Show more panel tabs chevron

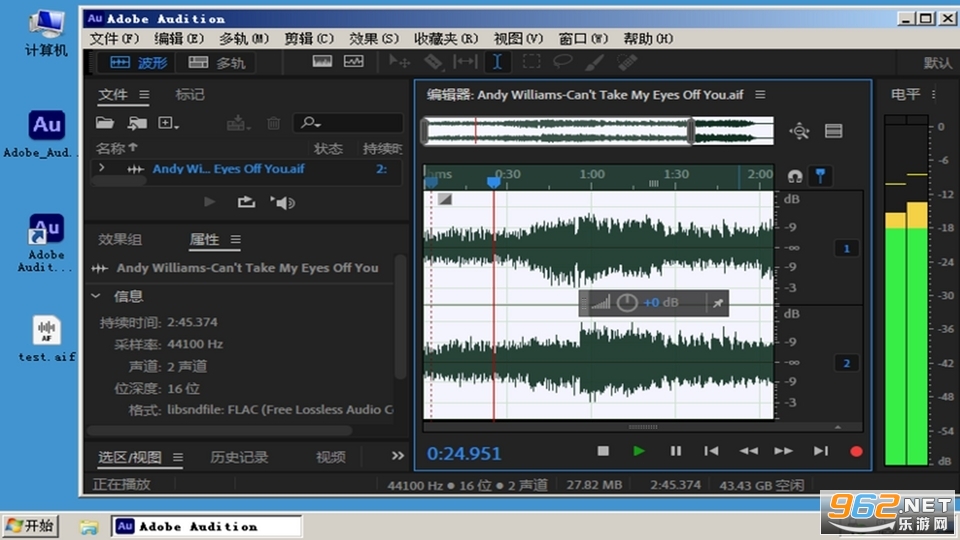pyautogui.click(x=398, y=456)
